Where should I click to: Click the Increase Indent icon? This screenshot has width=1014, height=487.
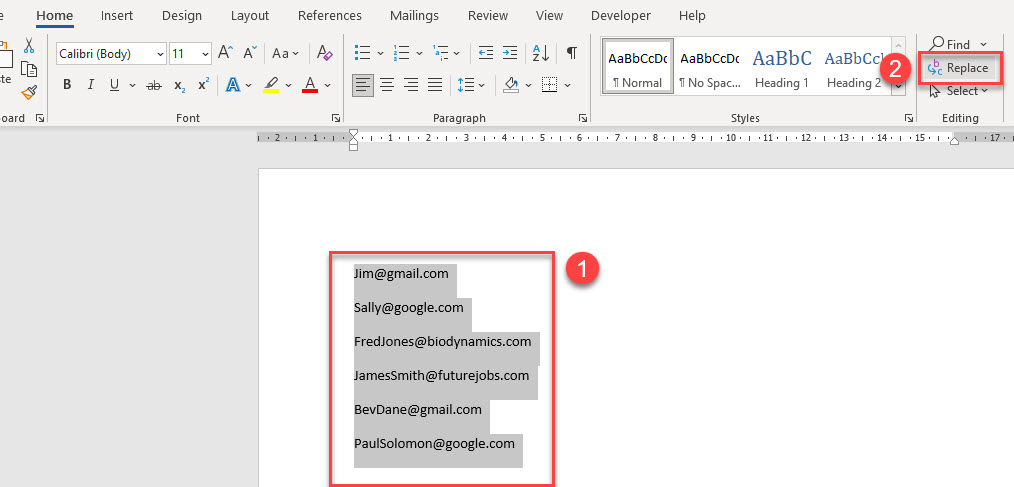[x=510, y=54]
